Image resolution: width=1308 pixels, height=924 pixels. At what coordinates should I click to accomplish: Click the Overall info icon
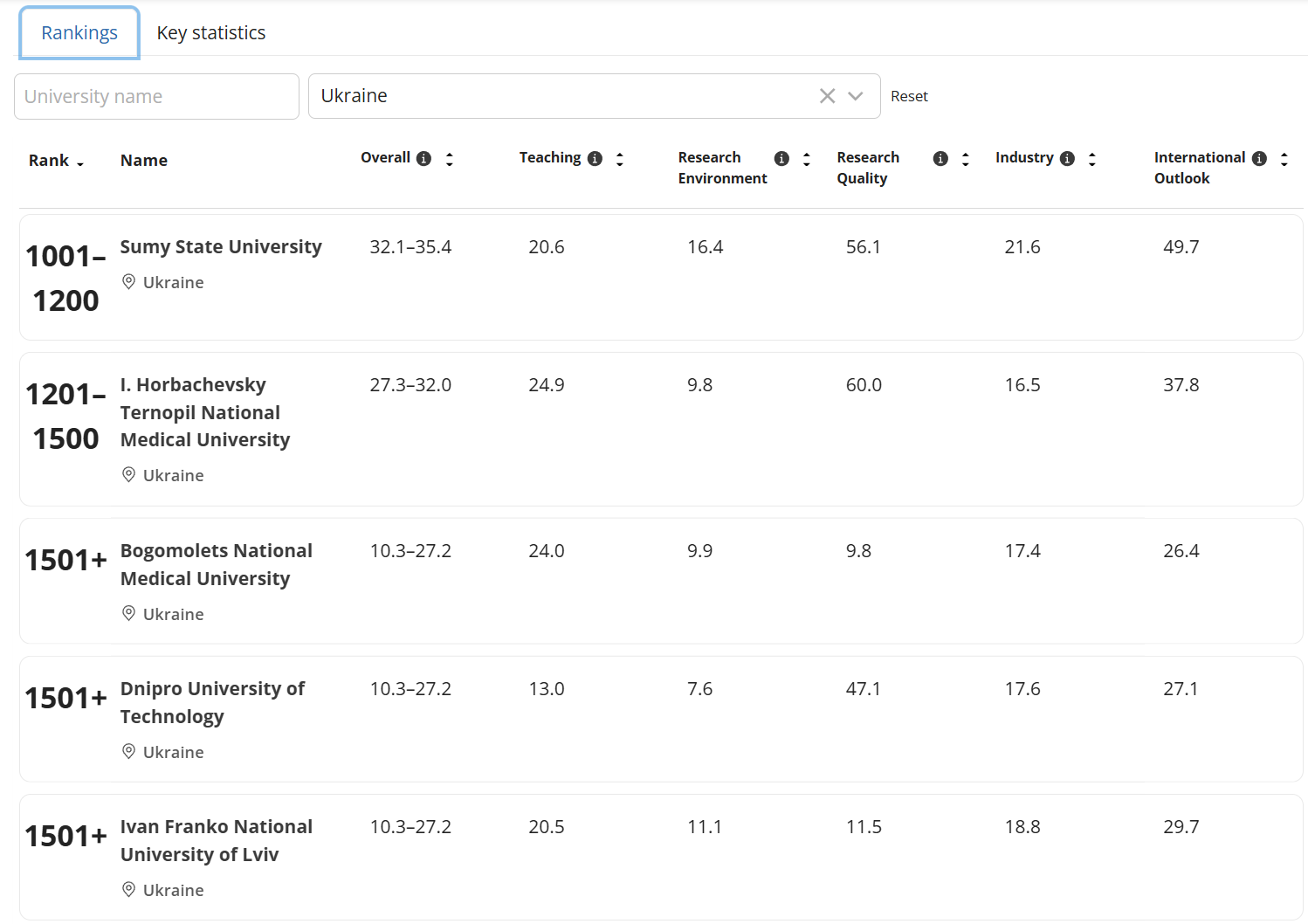click(423, 158)
